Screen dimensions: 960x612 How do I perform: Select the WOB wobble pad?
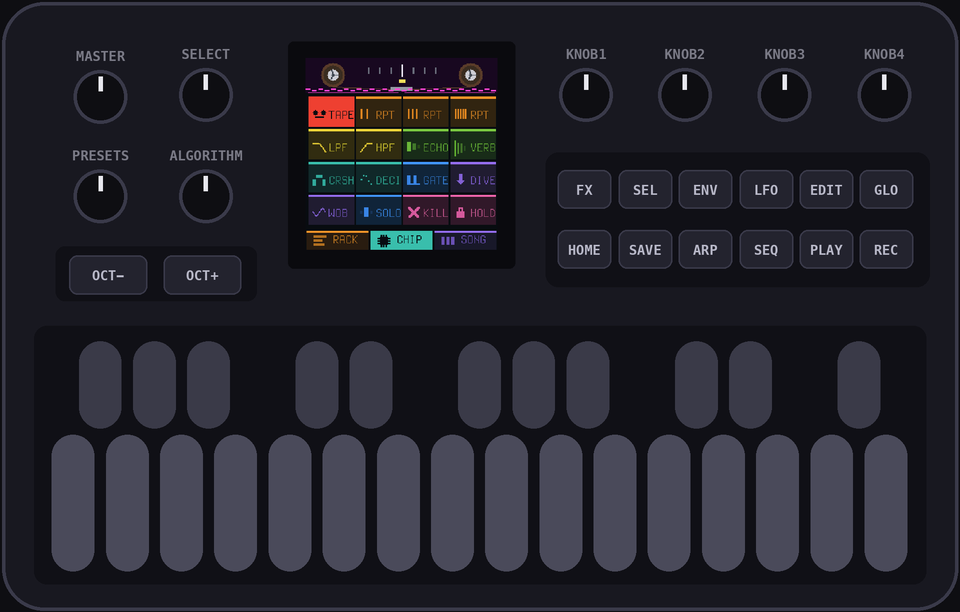point(331,211)
